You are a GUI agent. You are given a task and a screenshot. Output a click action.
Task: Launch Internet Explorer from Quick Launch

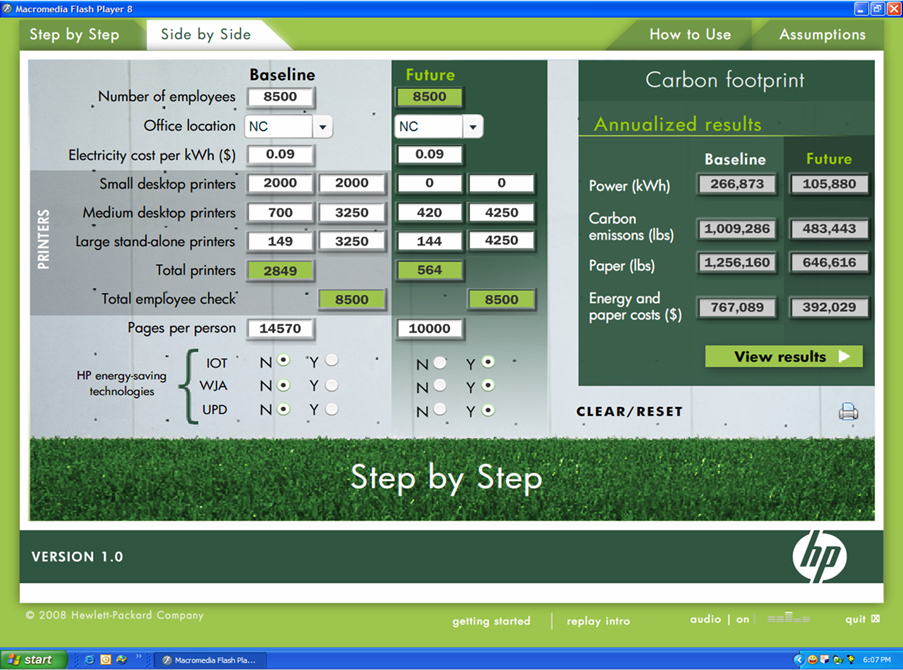(89, 660)
